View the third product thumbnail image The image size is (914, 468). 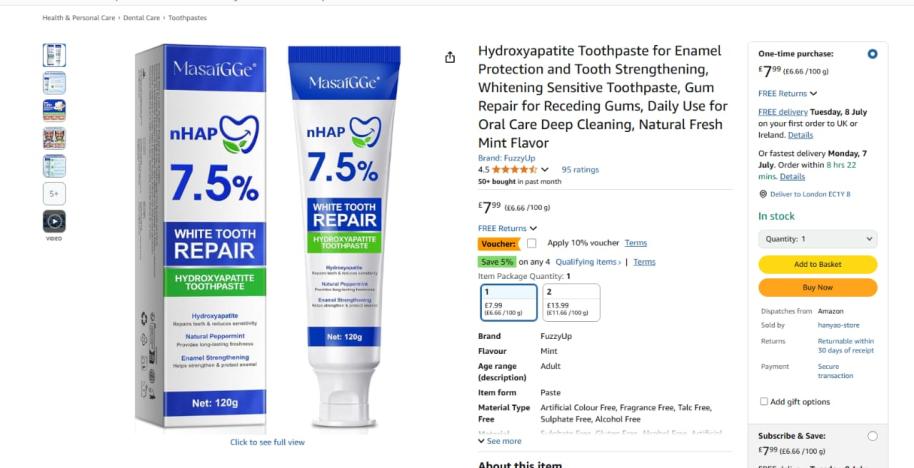[x=54, y=110]
